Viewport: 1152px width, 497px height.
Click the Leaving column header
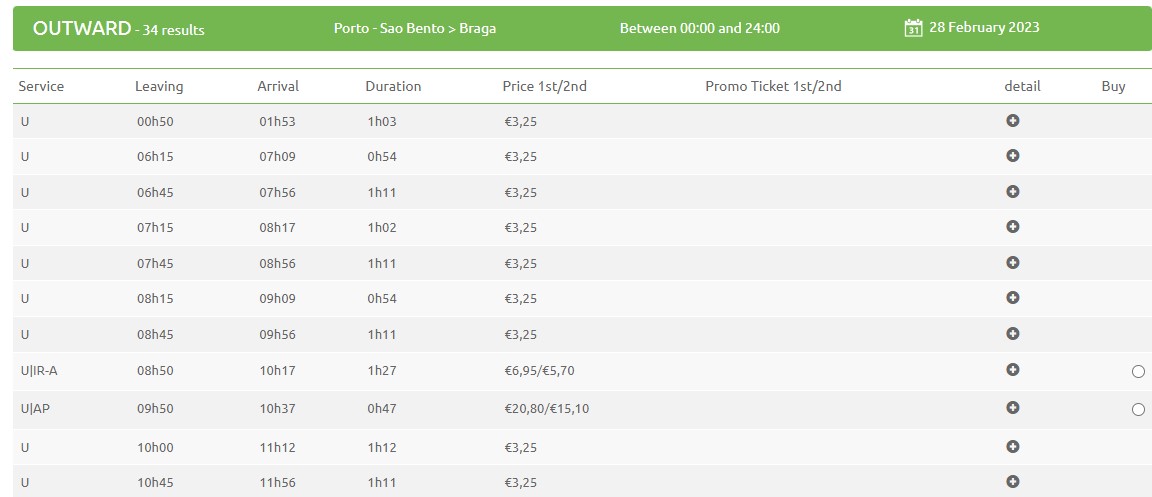159,86
